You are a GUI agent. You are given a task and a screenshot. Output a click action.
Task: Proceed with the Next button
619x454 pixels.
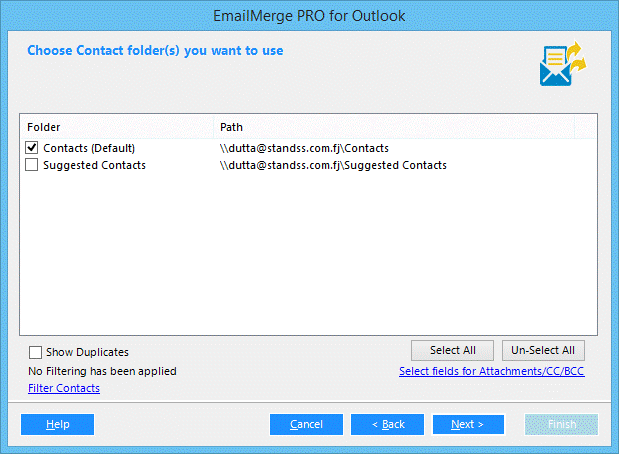[x=468, y=424]
